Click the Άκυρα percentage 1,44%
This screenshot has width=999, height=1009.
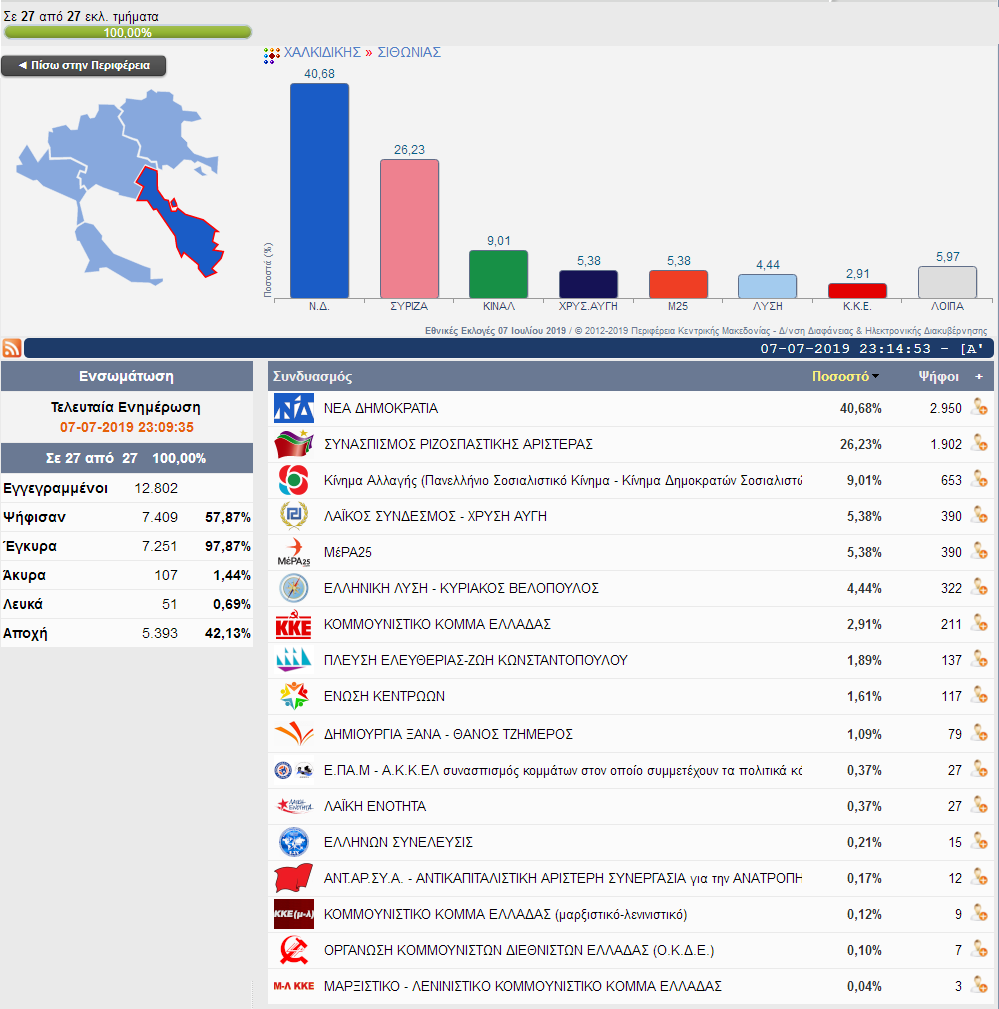[232, 575]
